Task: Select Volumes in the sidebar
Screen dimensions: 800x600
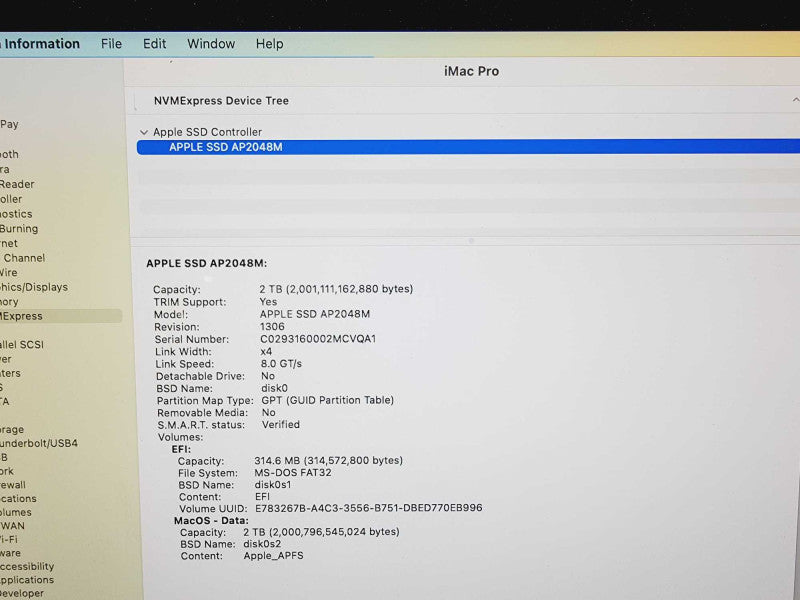Action: tap(16, 512)
